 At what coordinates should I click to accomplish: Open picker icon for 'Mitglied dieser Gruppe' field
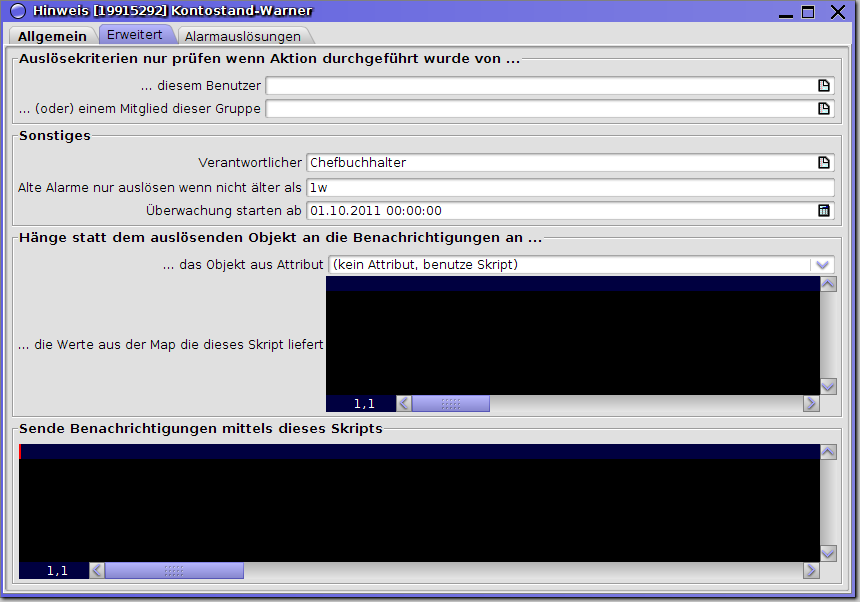pos(824,109)
